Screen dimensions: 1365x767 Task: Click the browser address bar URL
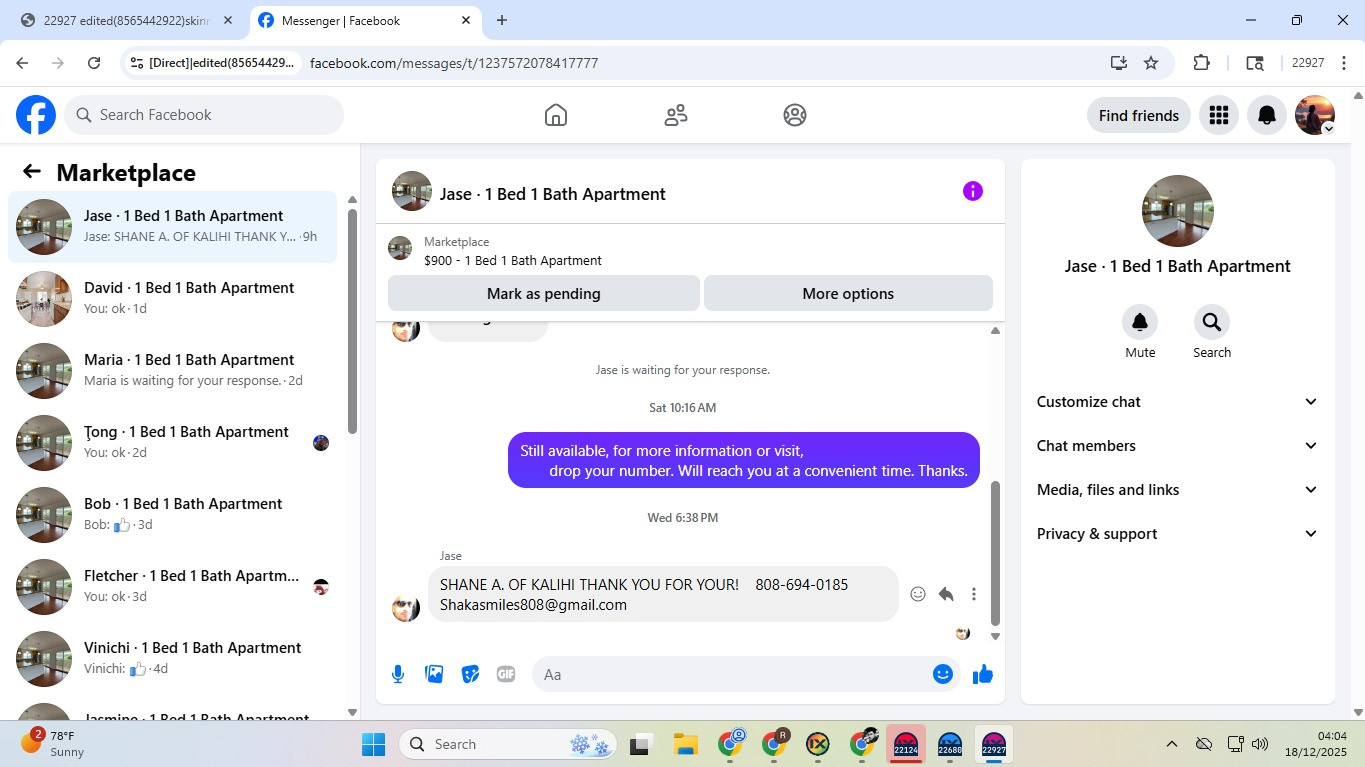454,63
